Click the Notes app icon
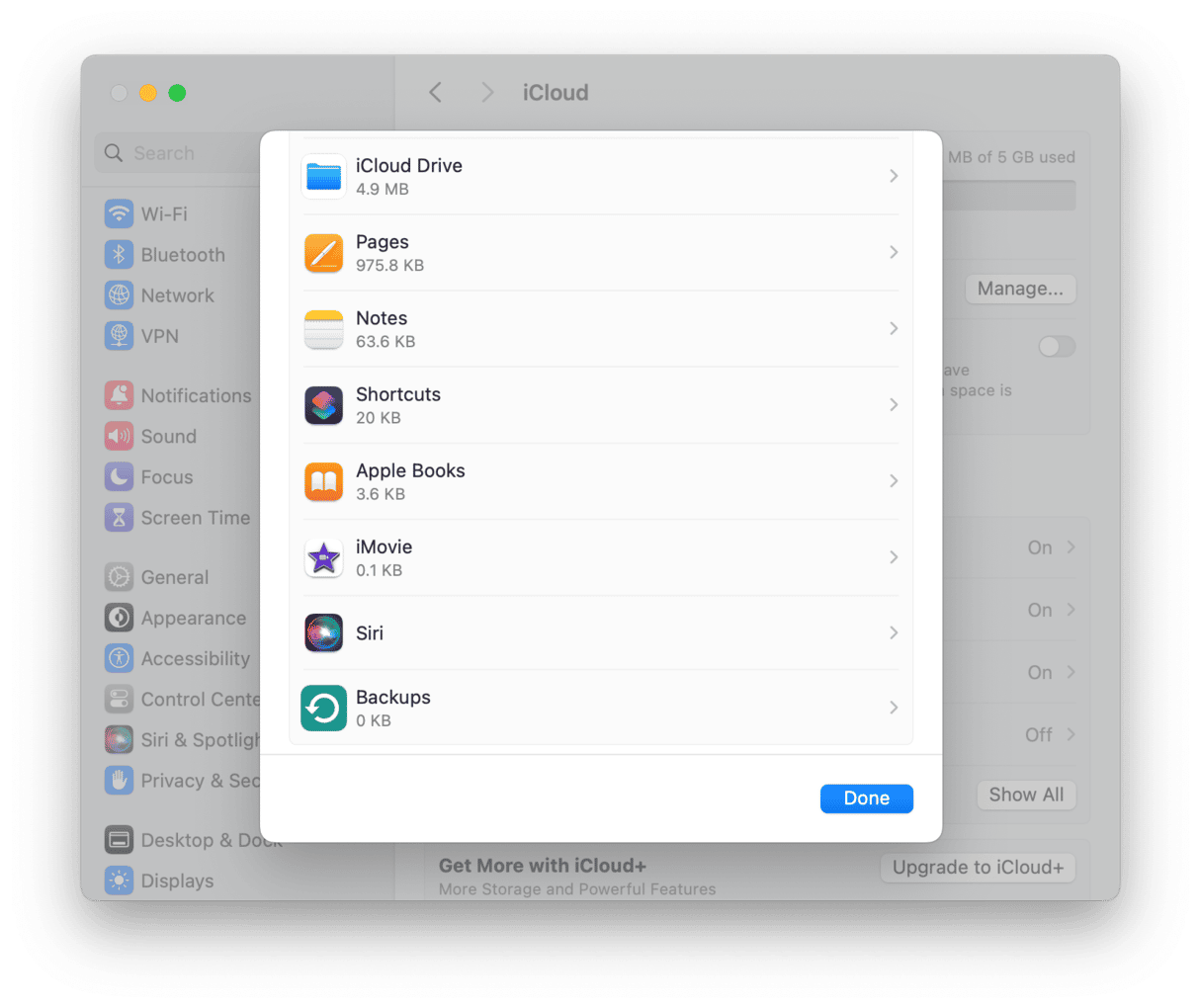This screenshot has width=1201, height=1008. (x=323, y=329)
